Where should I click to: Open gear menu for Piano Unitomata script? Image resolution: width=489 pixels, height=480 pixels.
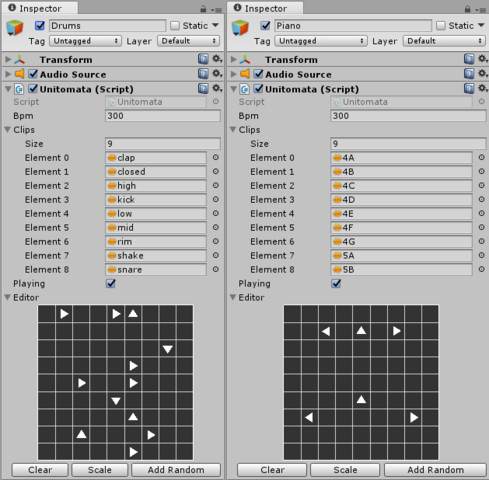tap(483, 88)
